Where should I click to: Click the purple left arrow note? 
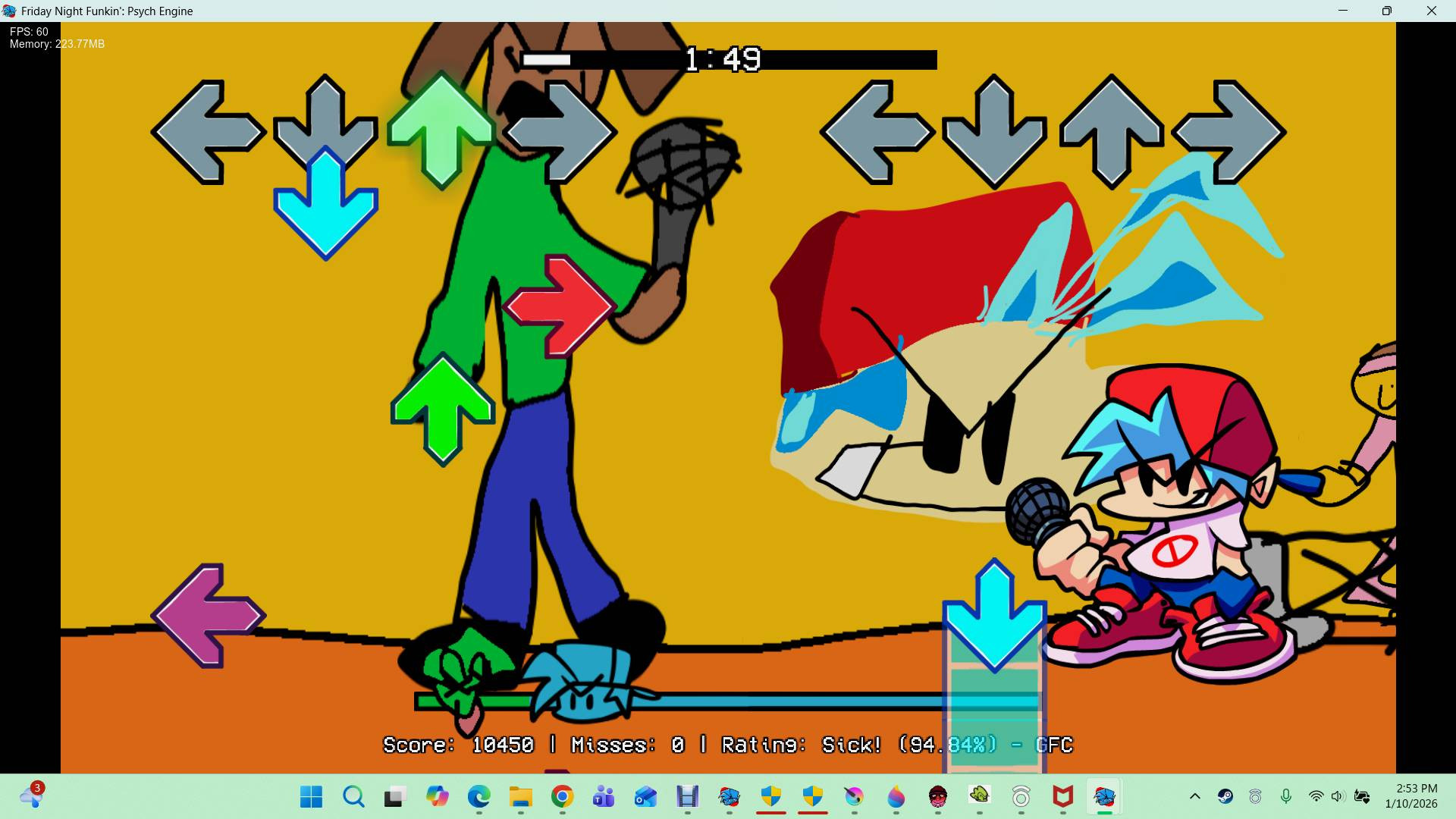[x=208, y=616]
